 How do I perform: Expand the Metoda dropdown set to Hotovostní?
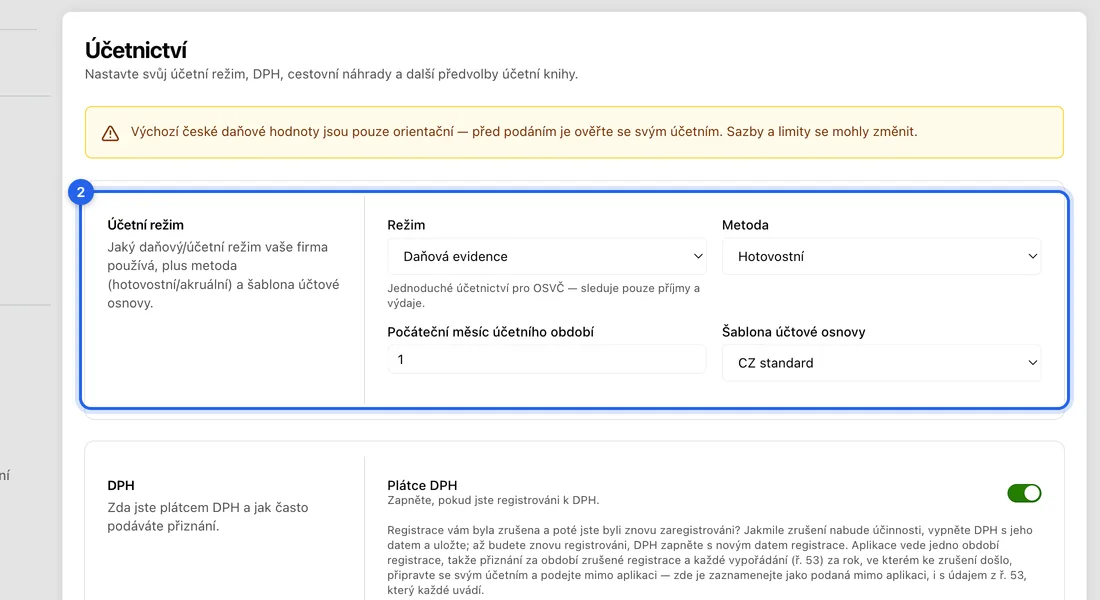[x=881, y=256]
